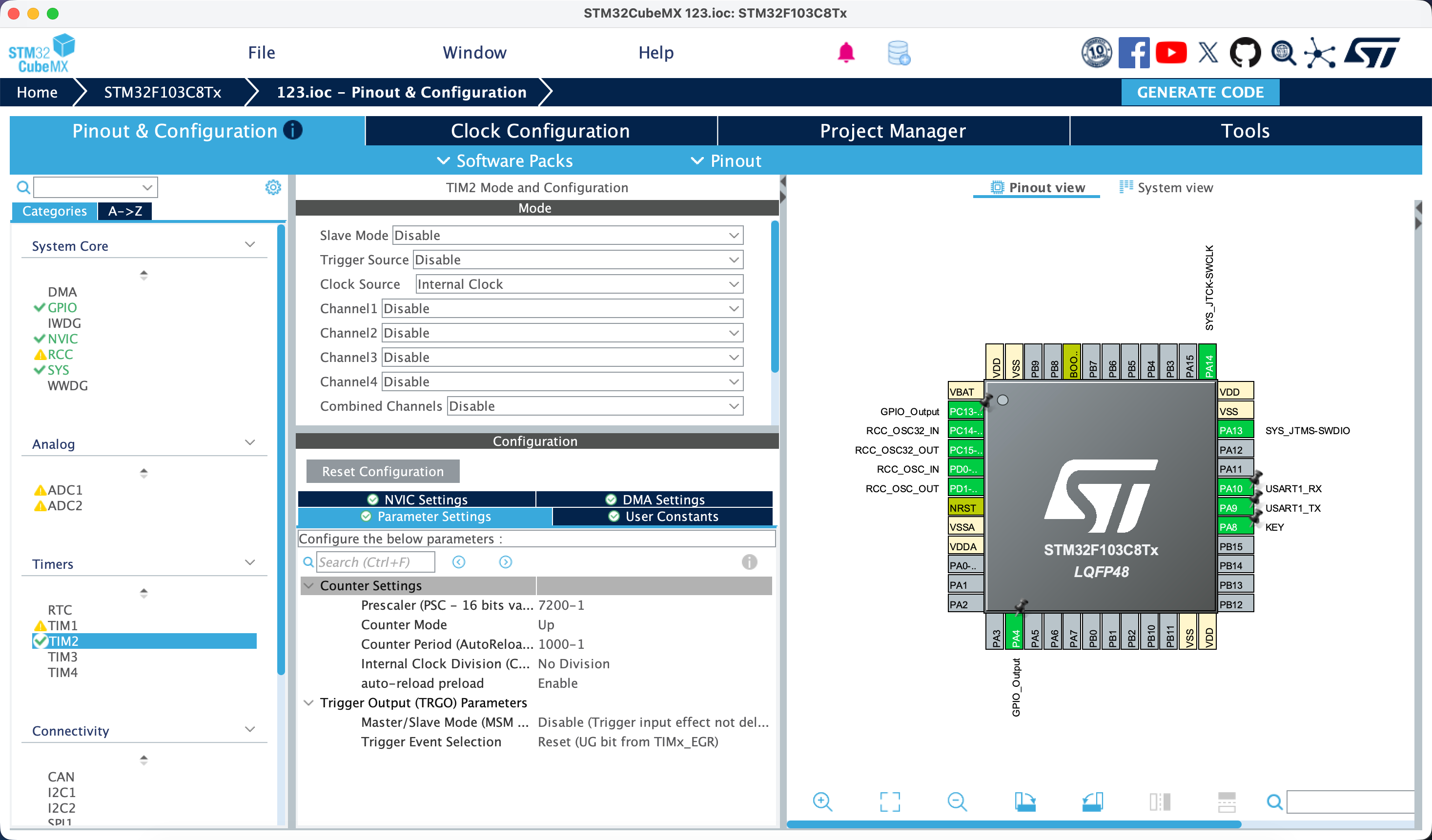Click the zoom out magnifier below pinout

[957, 802]
